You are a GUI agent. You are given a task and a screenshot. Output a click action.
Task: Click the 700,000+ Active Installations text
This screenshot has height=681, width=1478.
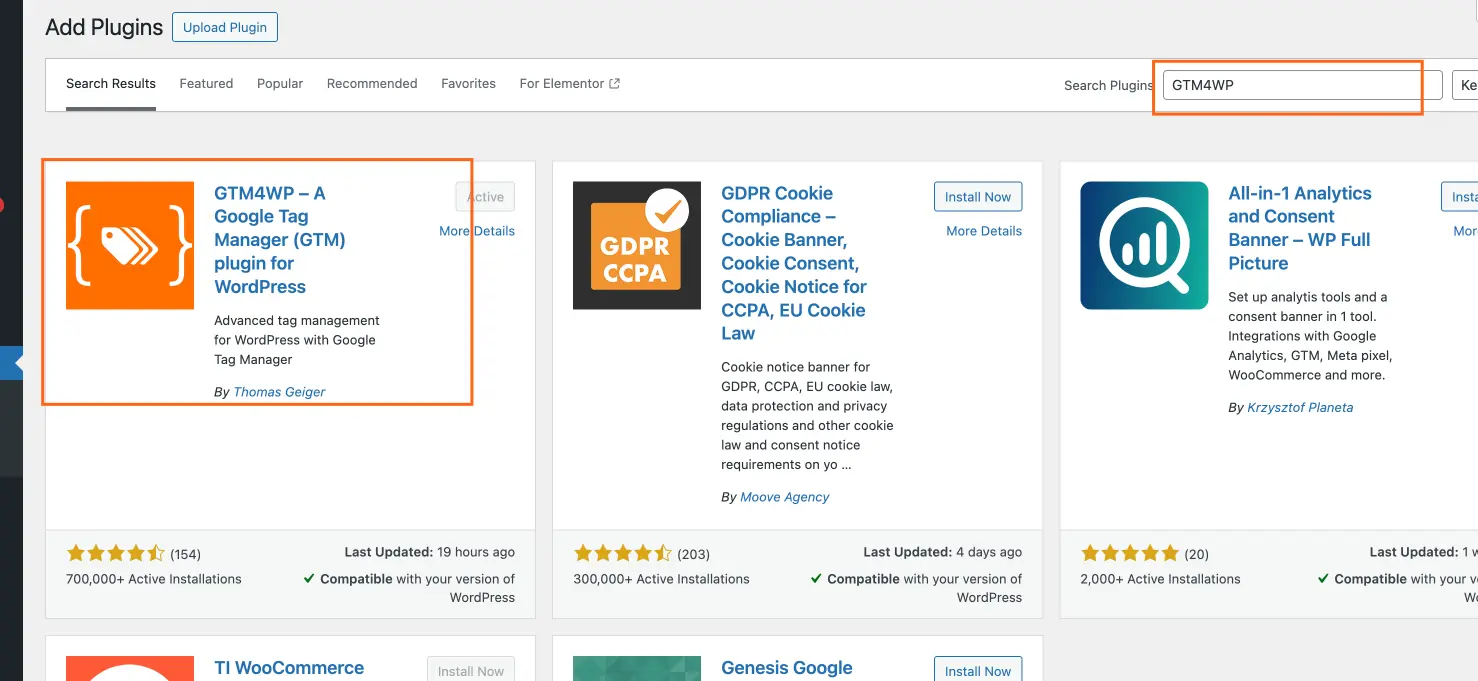click(x=154, y=579)
